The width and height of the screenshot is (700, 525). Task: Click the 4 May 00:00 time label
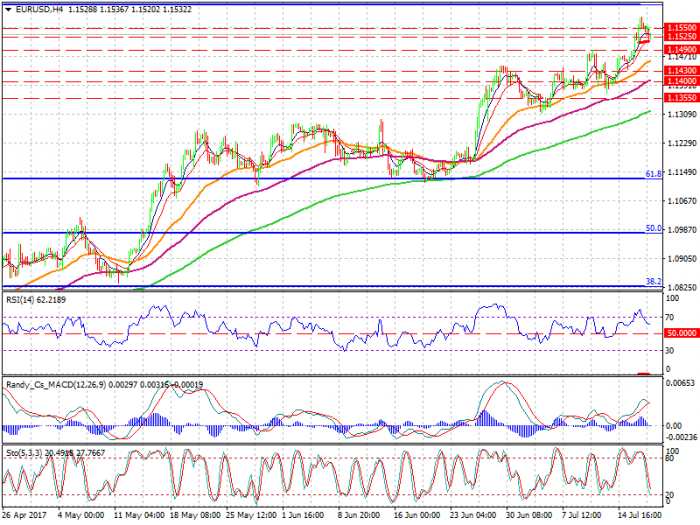coord(81,516)
